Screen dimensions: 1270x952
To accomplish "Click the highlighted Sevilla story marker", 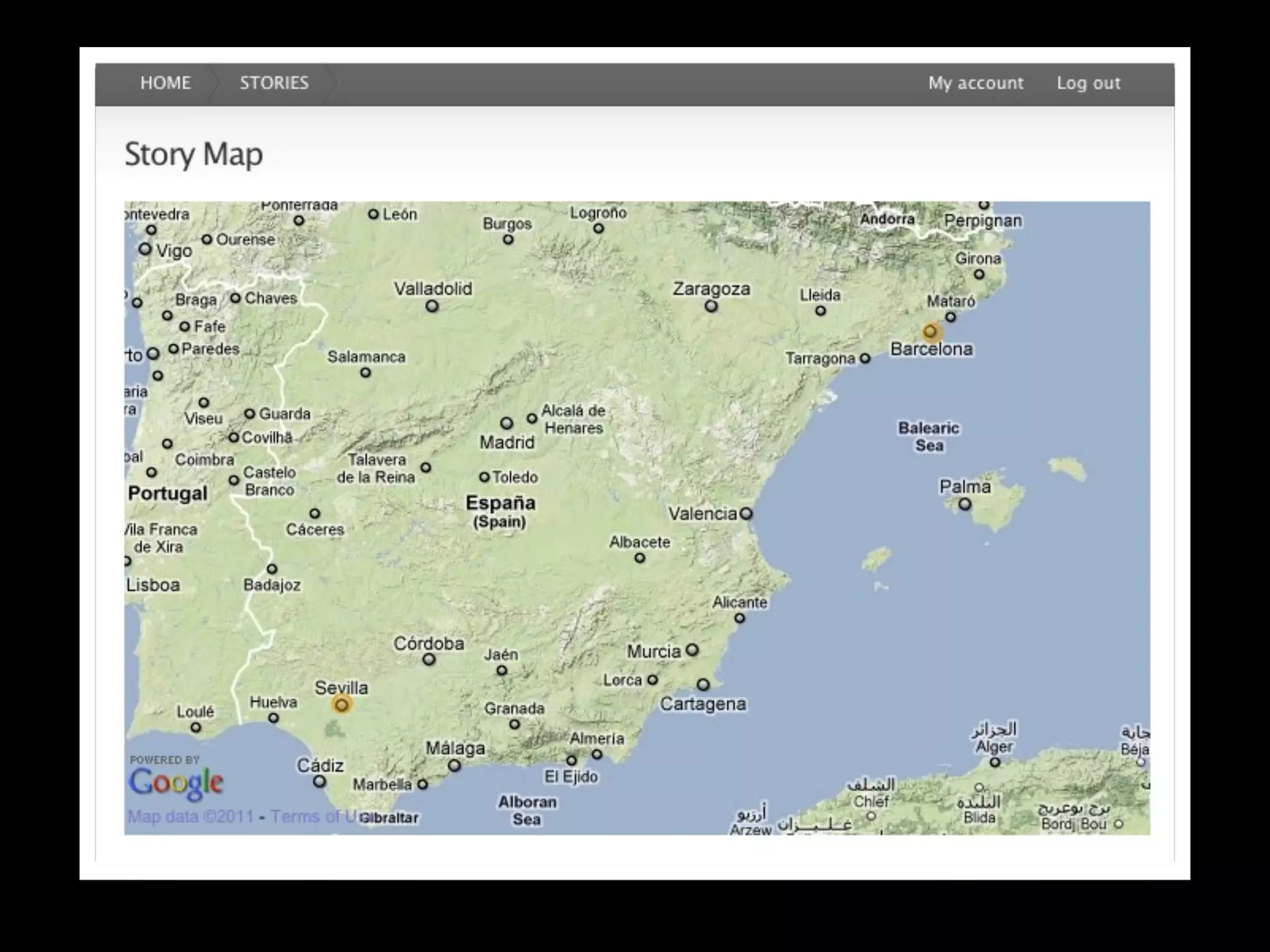I will coord(342,705).
